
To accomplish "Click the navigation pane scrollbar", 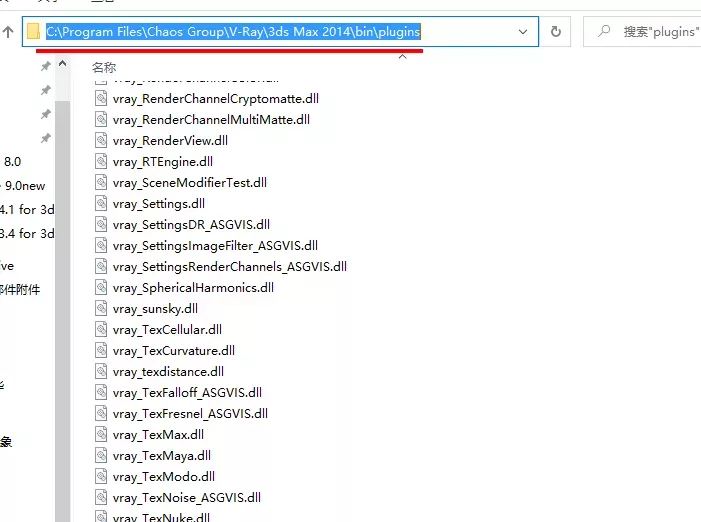I will pyautogui.click(x=63, y=300).
